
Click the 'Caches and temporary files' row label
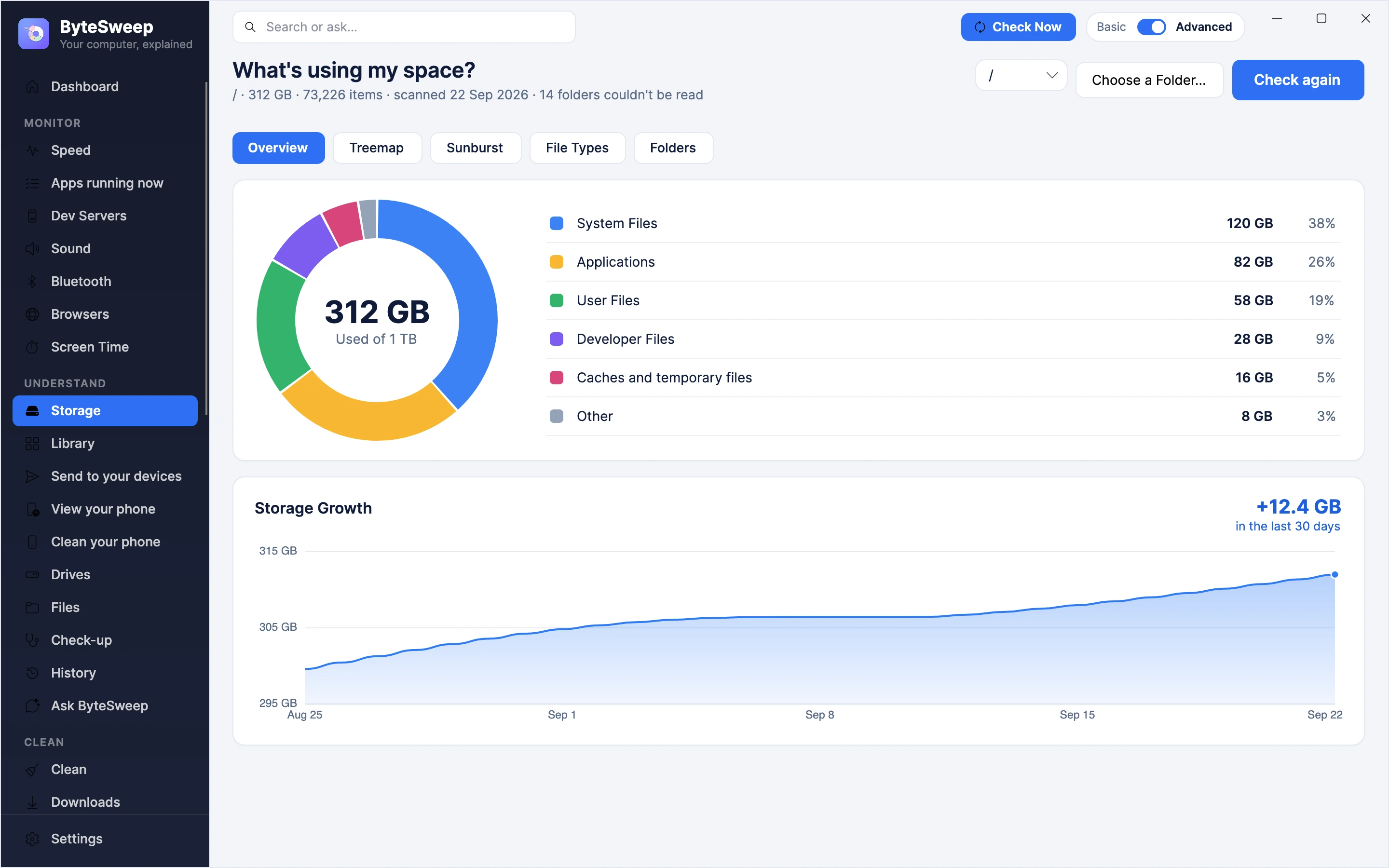664,377
